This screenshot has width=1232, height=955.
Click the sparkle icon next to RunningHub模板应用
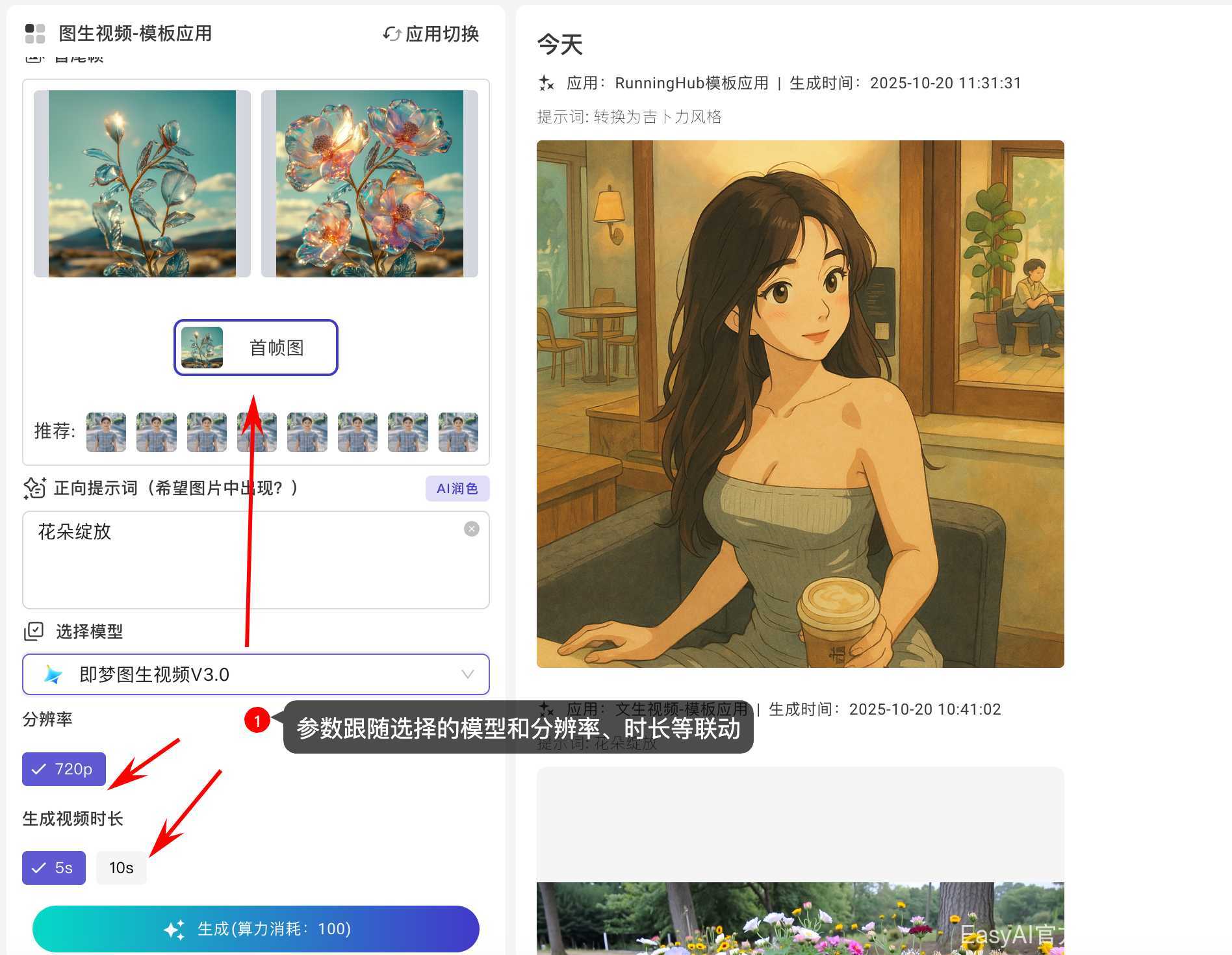[x=546, y=83]
